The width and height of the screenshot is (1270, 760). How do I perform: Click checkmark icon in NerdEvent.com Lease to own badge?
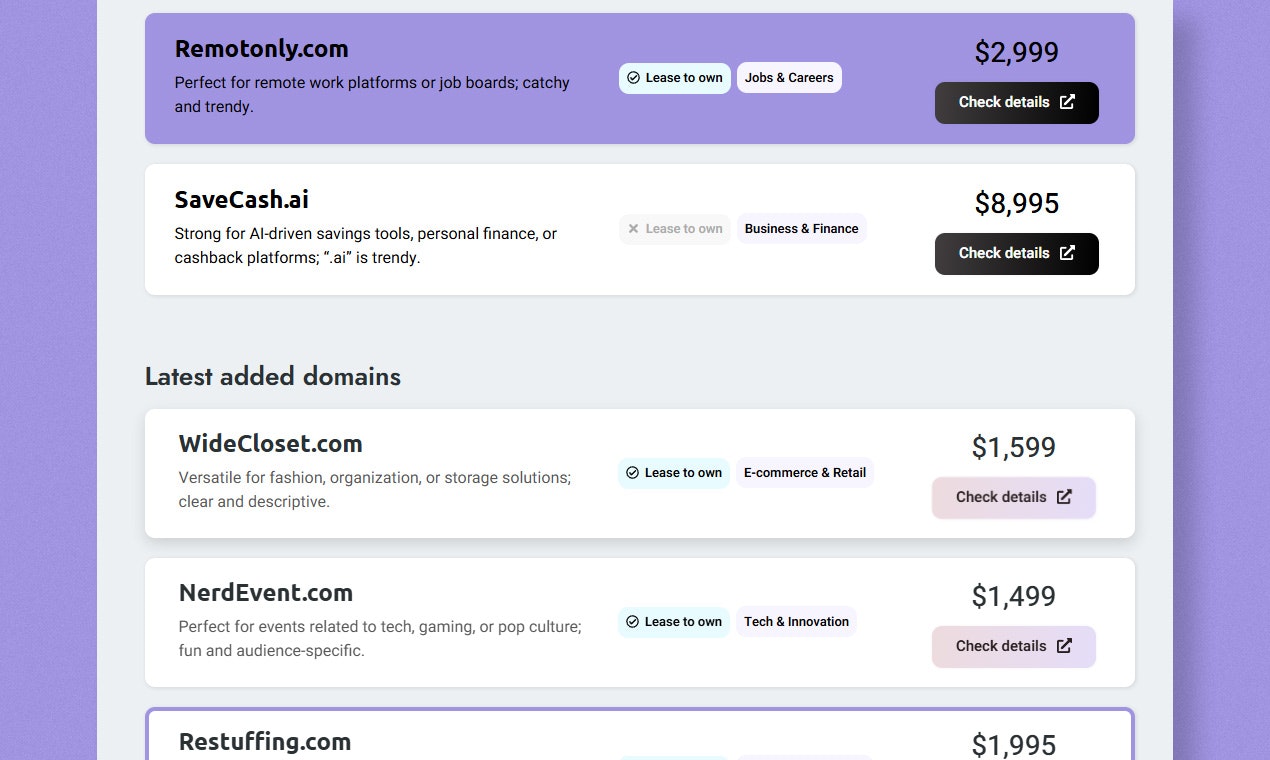(632, 622)
